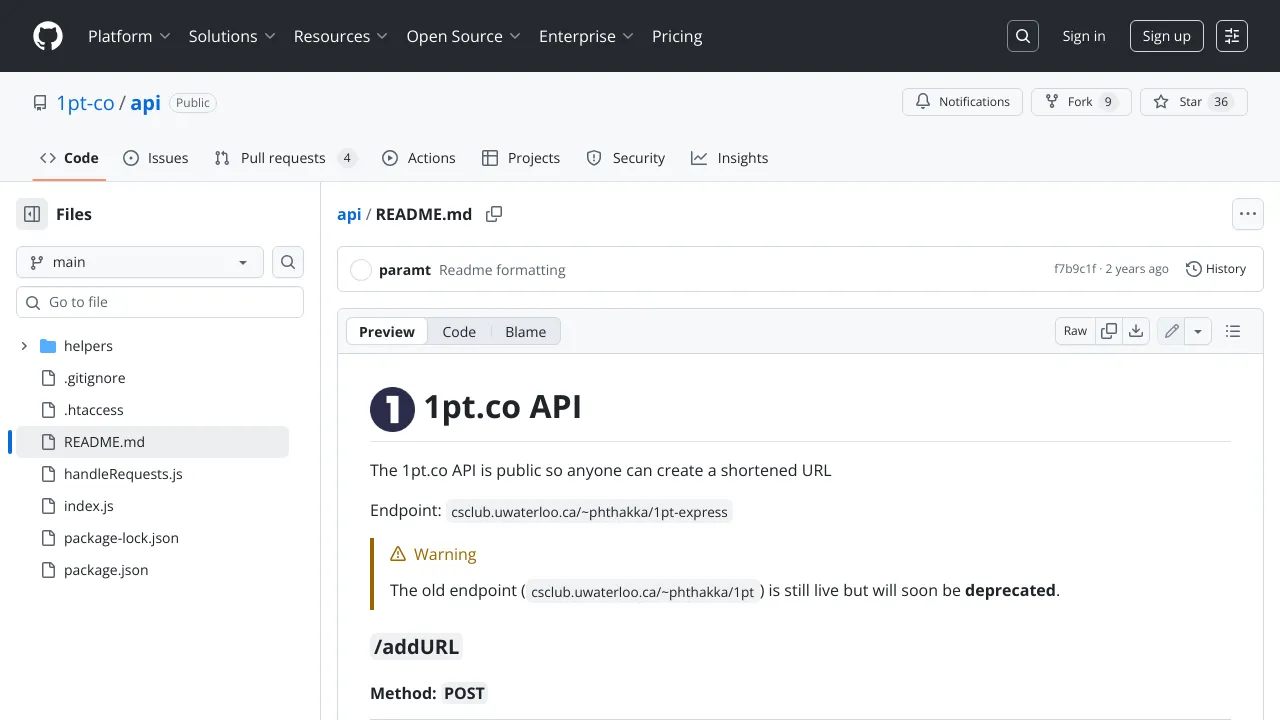This screenshot has width=1280, height=720.
Task: Open the Pull requests tab
Action: click(x=285, y=158)
